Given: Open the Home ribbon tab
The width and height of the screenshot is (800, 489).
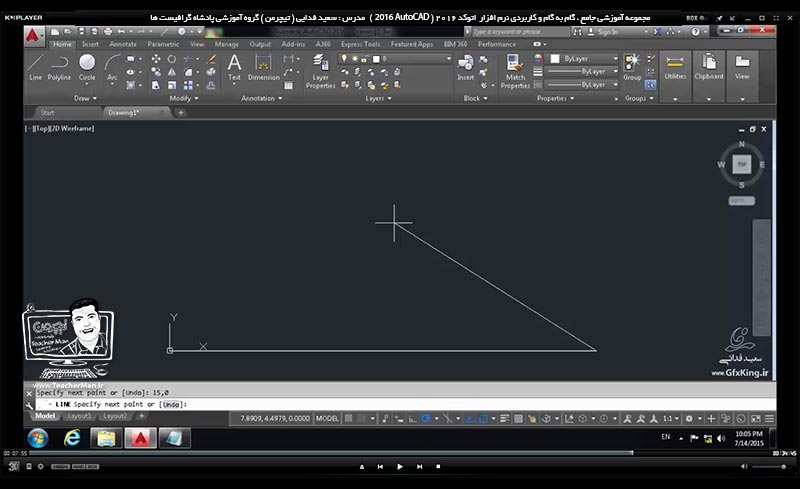Looking at the screenshot, I should 62,44.
